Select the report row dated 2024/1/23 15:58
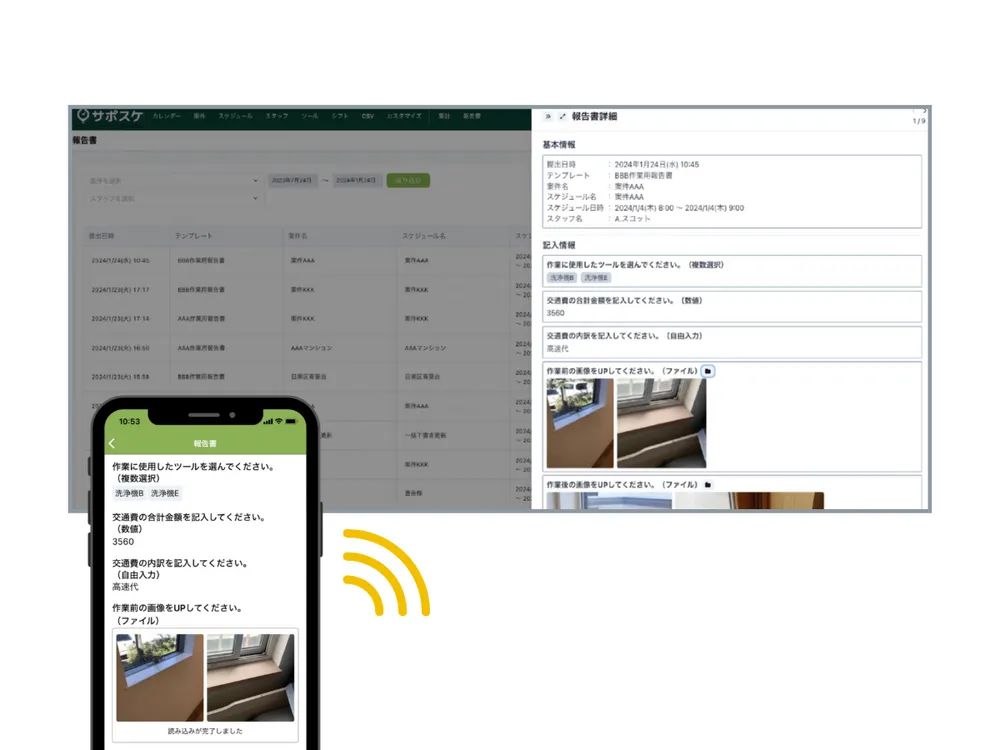The width and height of the screenshot is (1000, 750). [x=307, y=376]
